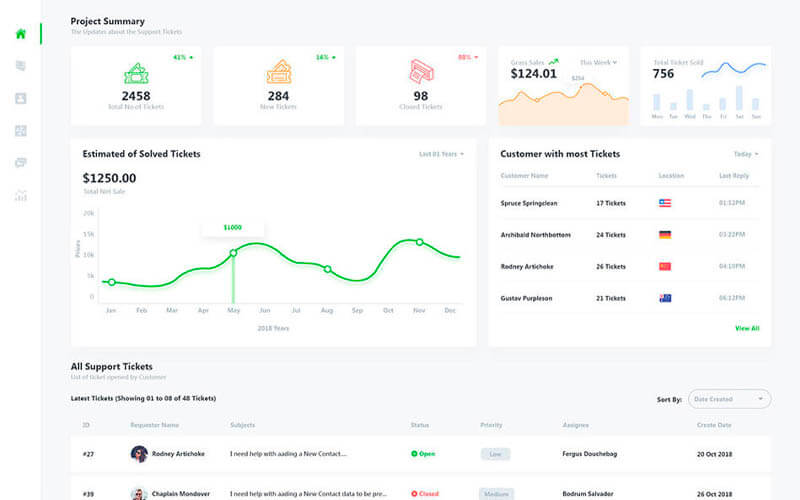The image size is (800, 500).
Task: Click the 26 Tickets cell
Action: [x=611, y=266]
